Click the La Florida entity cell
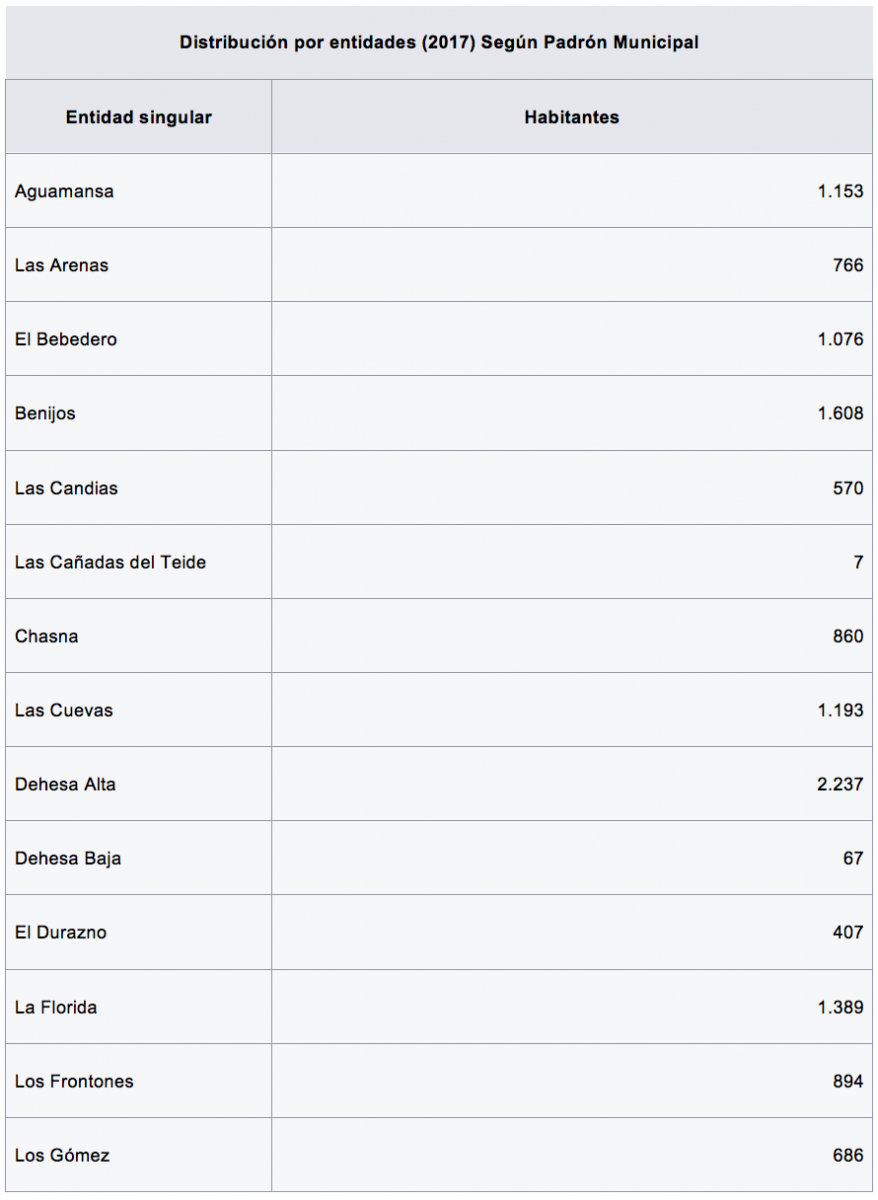The width and height of the screenshot is (878, 1200). (x=56, y=1007)
